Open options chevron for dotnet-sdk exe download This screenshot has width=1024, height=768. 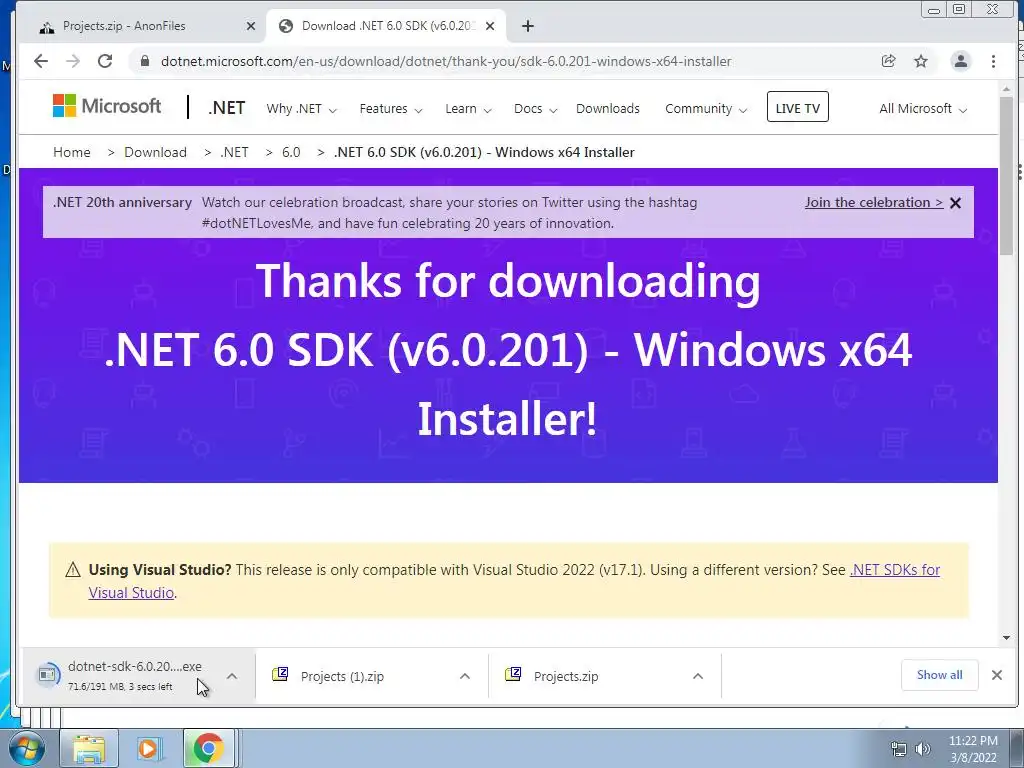pyautogui.click(x=232, y=676)
